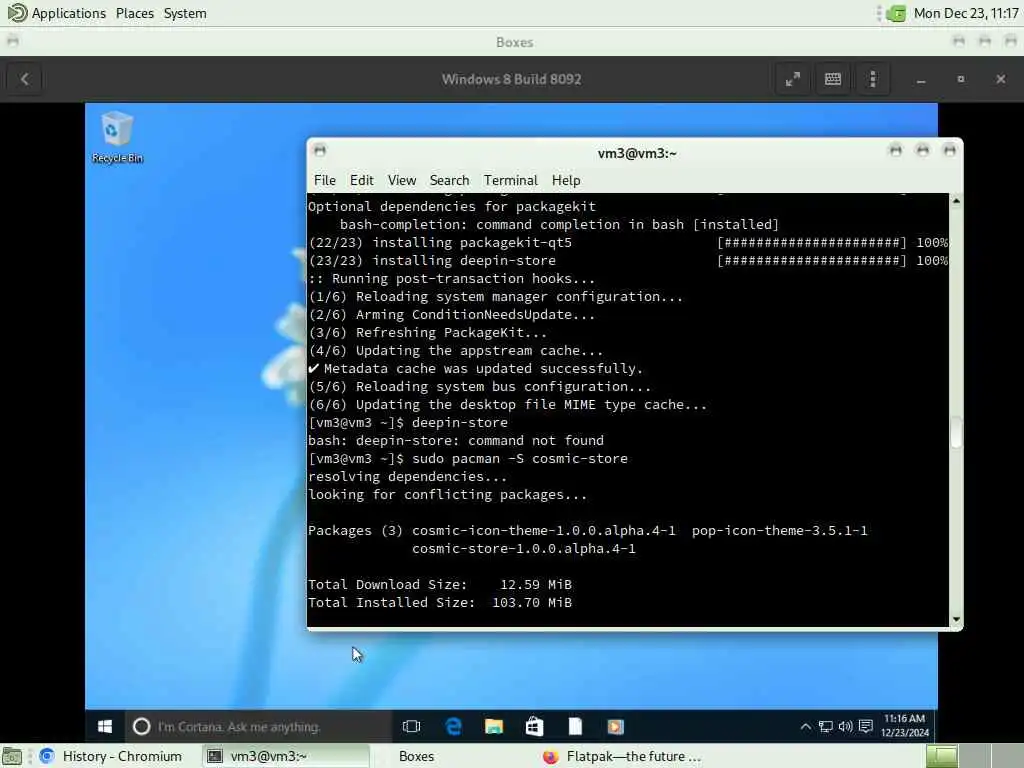Click 'looking for conflicting packages...' line
Image resolution: width=1024 pixels, height=768 pixels.
(x=447, y=494)
